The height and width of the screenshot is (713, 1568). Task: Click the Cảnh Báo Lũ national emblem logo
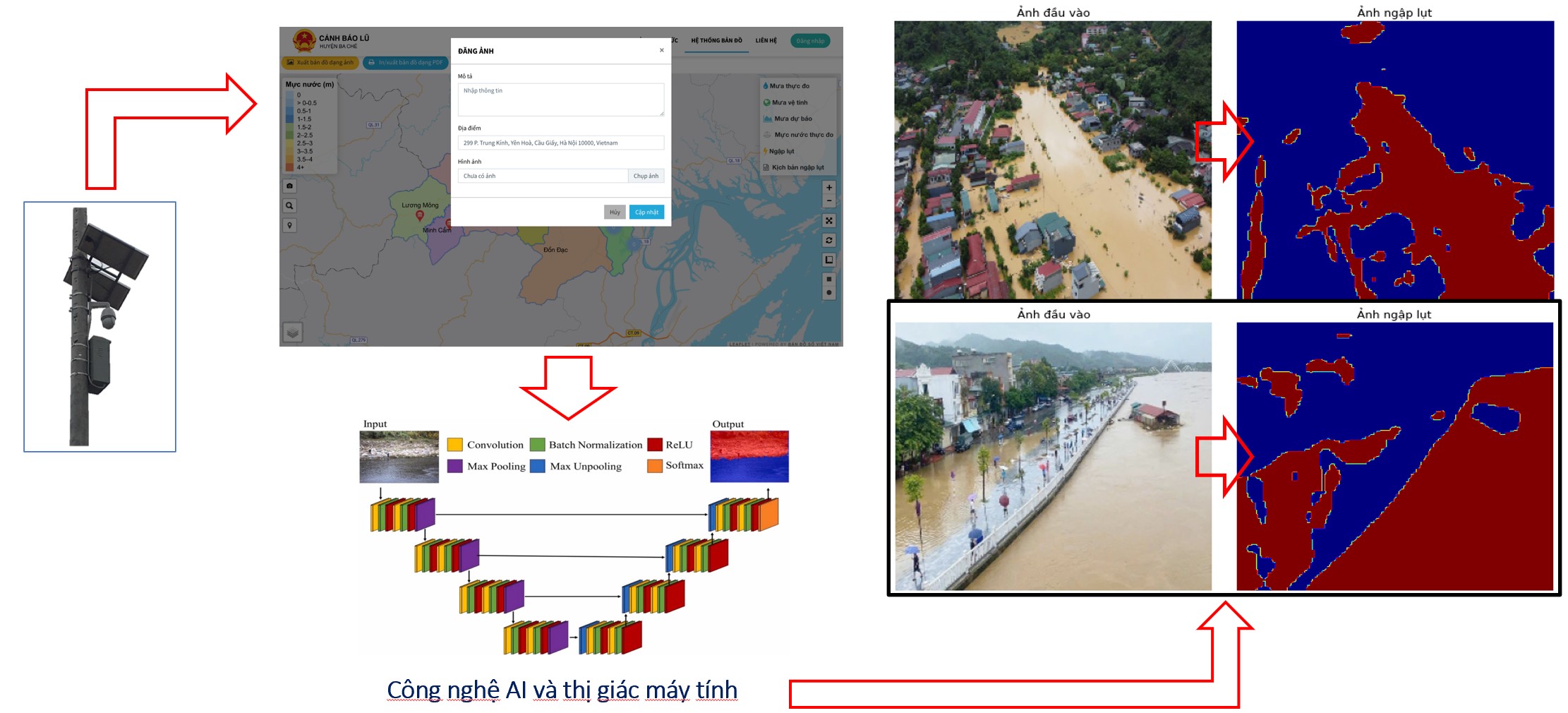point(304,40)
